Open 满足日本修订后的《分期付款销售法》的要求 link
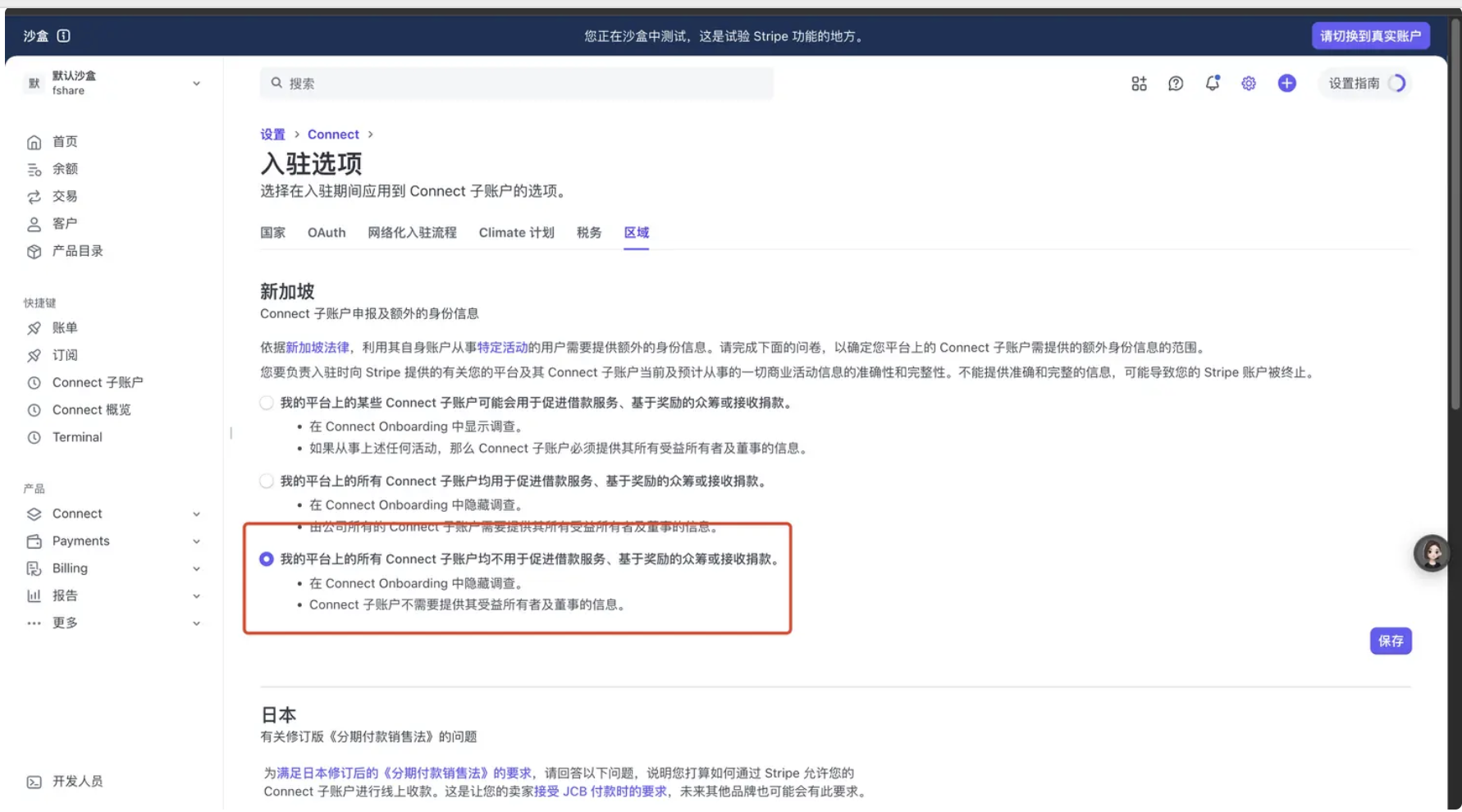 coord(404,773)
